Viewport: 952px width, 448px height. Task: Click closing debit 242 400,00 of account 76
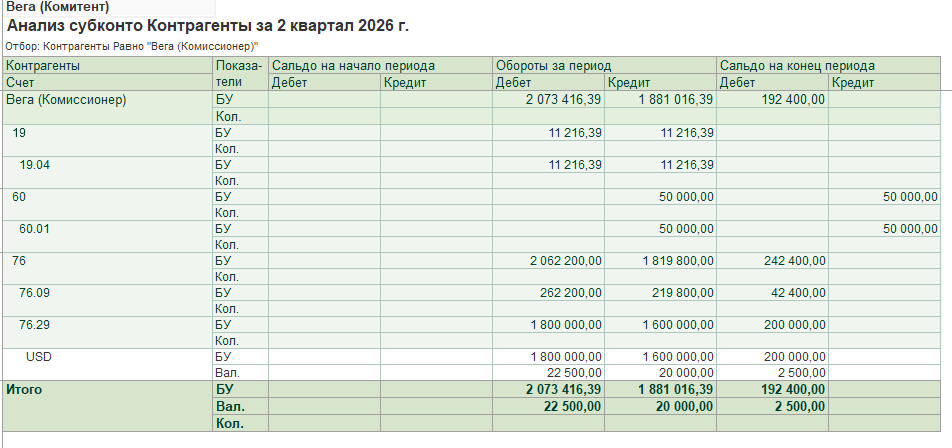click(793, 260)
